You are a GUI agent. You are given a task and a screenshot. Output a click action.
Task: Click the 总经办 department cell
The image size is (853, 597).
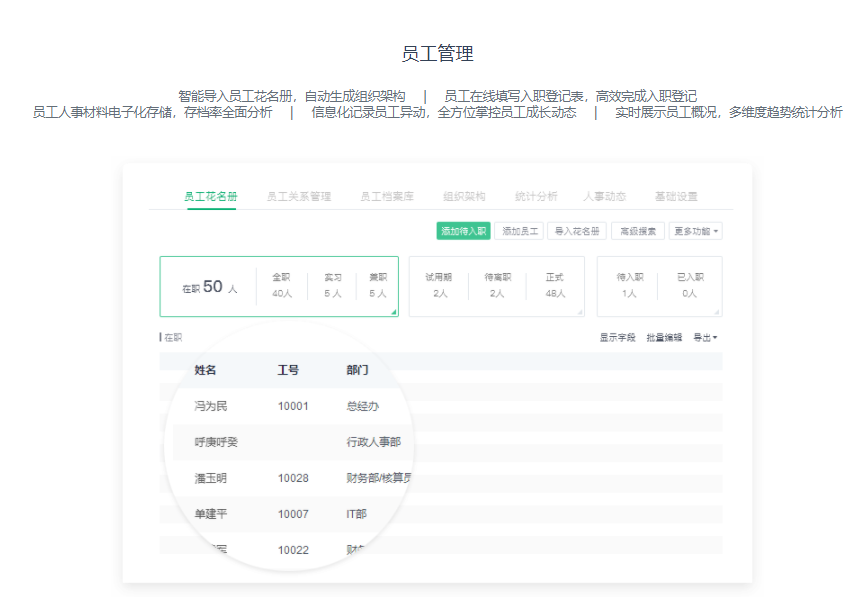pos(363,407)
